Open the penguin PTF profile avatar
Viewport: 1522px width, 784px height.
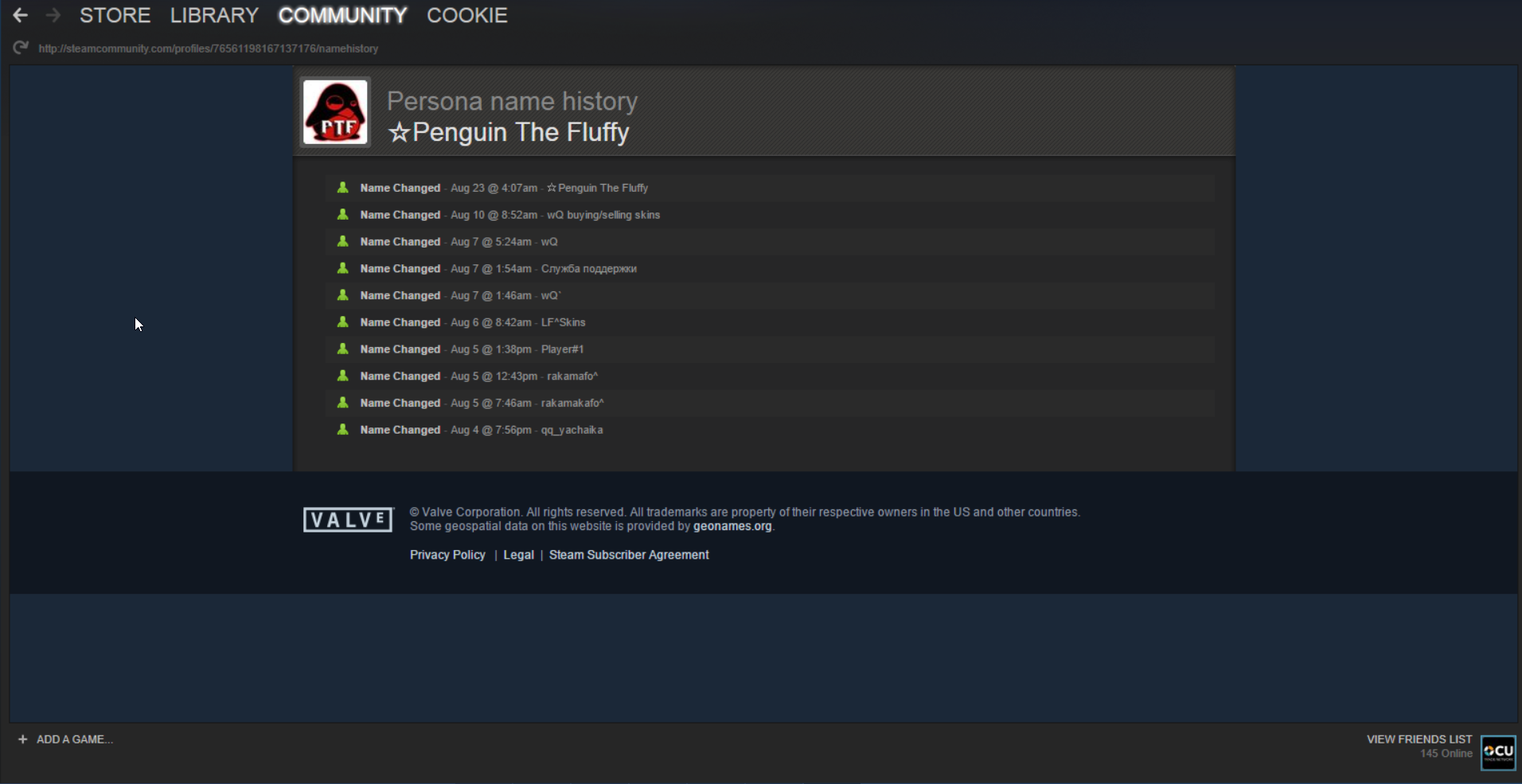point(335,112)
